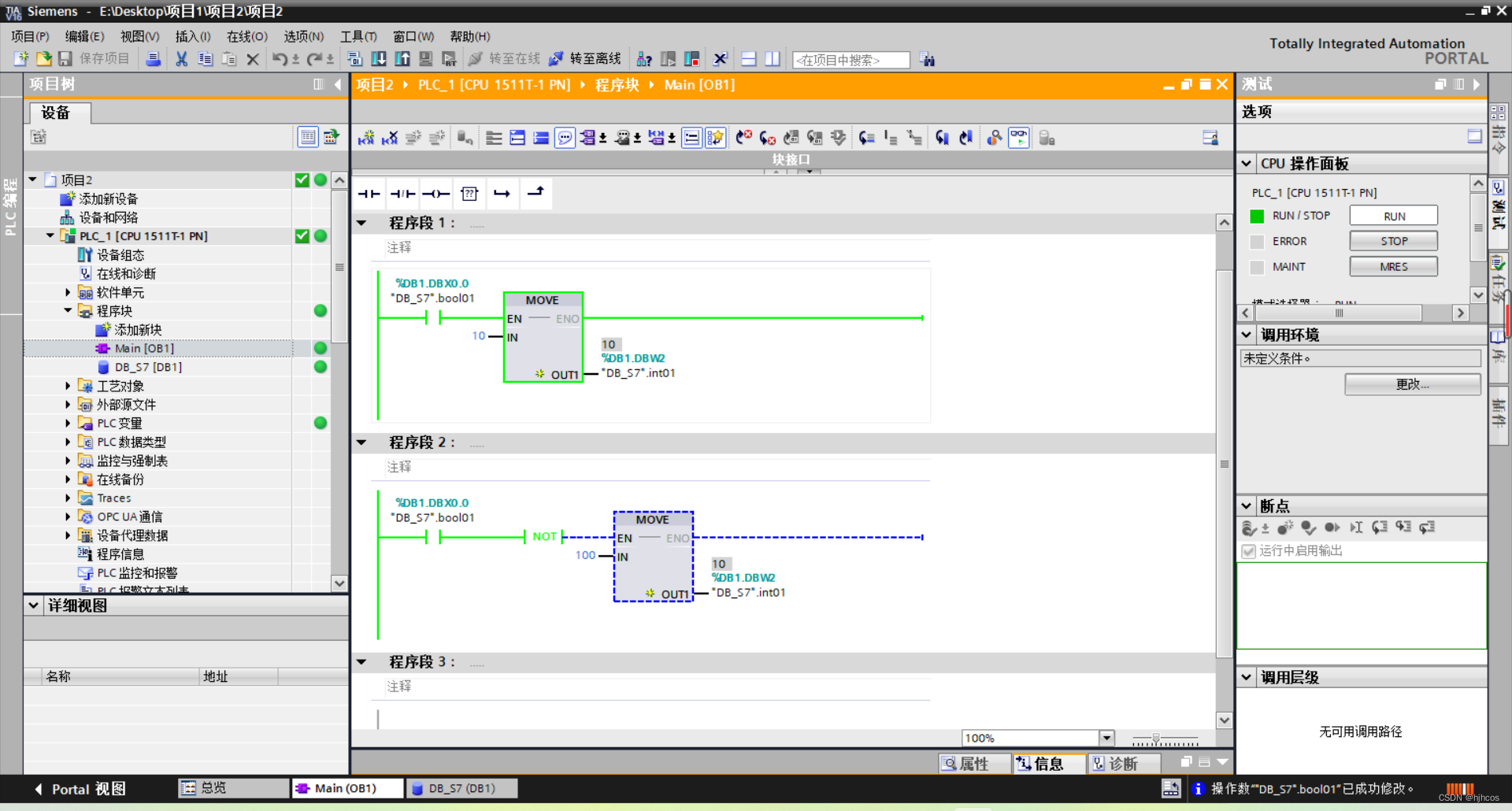Switch to the 诊断 tab
The height and width of the screenshot is (811, 1512).
(1123, 764)
